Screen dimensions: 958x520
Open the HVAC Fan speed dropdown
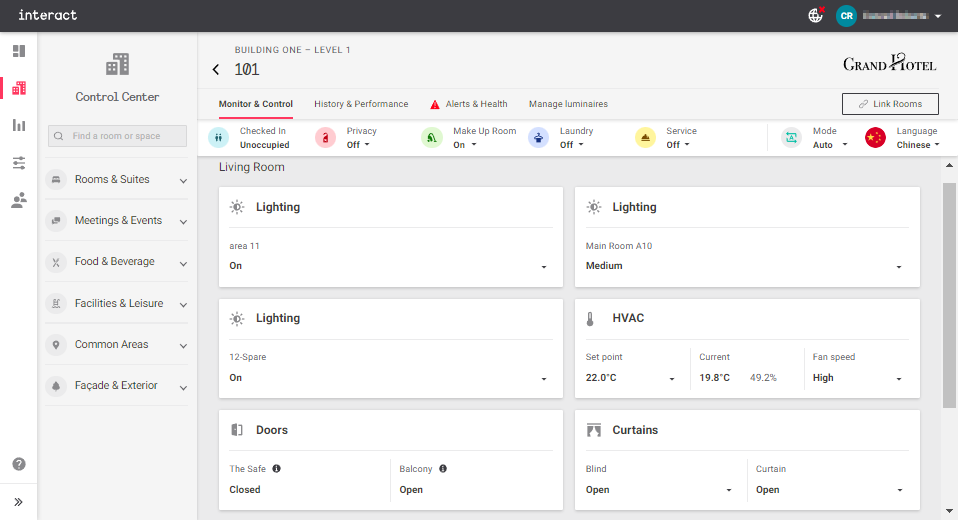point(857,378)
